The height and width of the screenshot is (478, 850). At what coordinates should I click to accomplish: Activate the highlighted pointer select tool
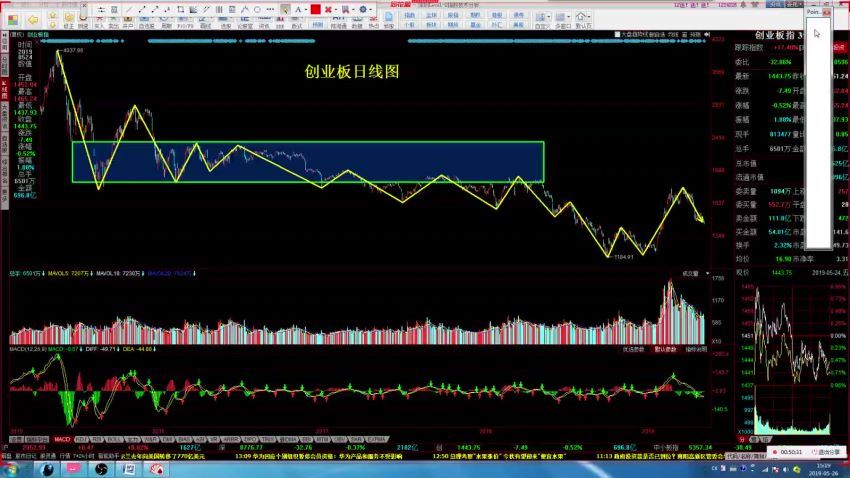(x=286, y=9)
